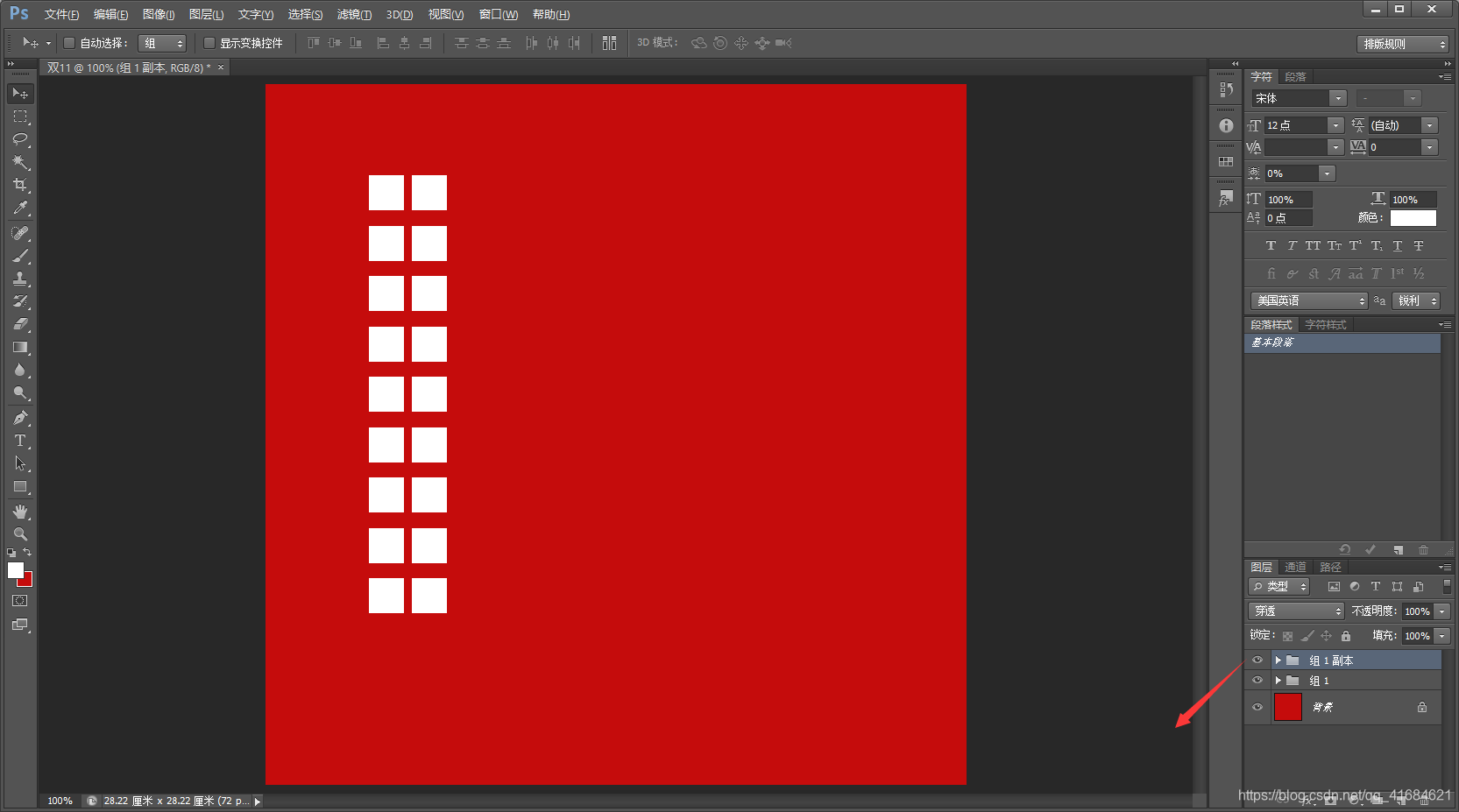Toggle lock position in Layers panel
This screenshot has height=812, width=1459.
(x=1326, y=636)
